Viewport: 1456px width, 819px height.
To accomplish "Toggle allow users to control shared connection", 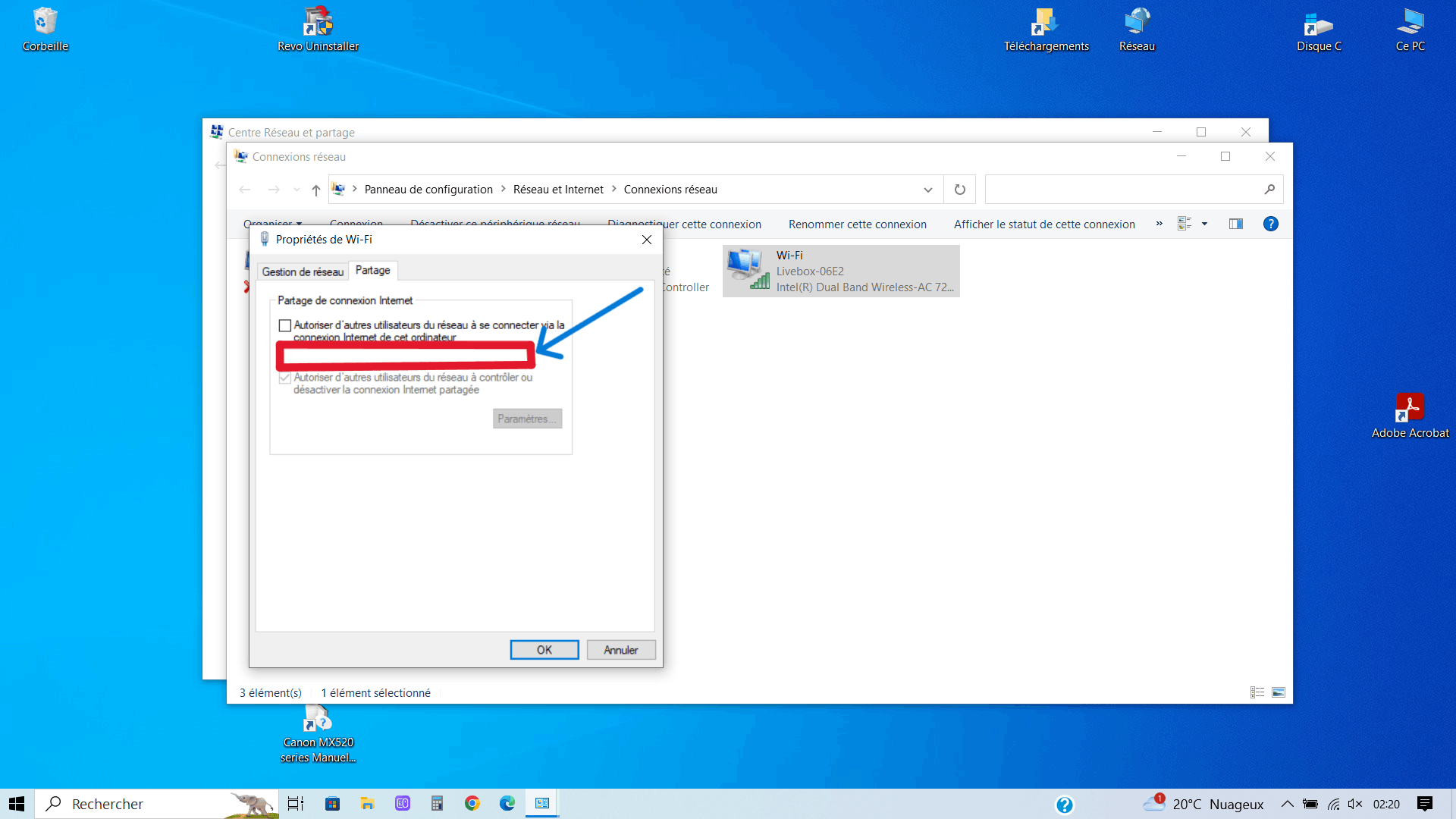I will (285, 378).
